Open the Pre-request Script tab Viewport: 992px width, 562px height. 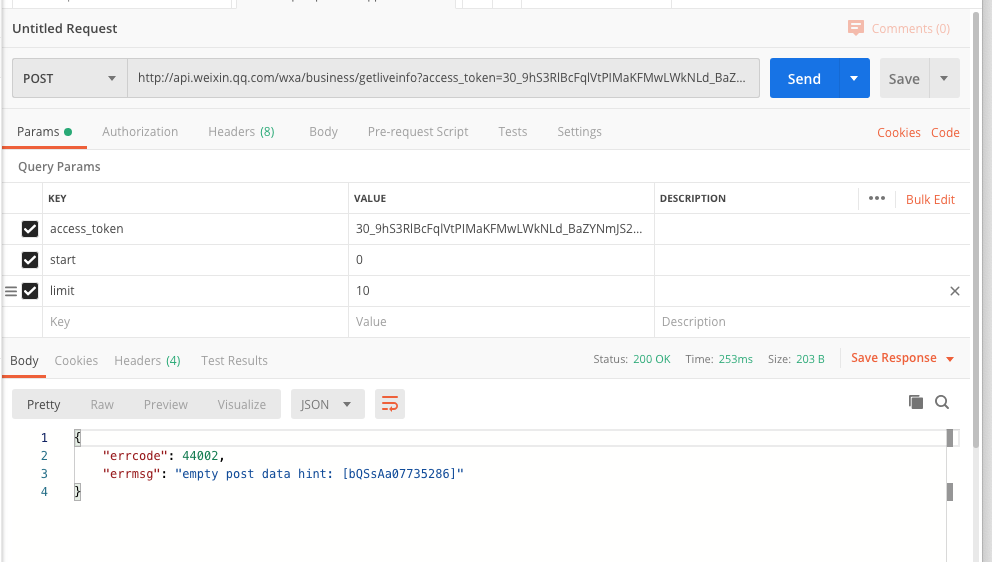(417, 131)
